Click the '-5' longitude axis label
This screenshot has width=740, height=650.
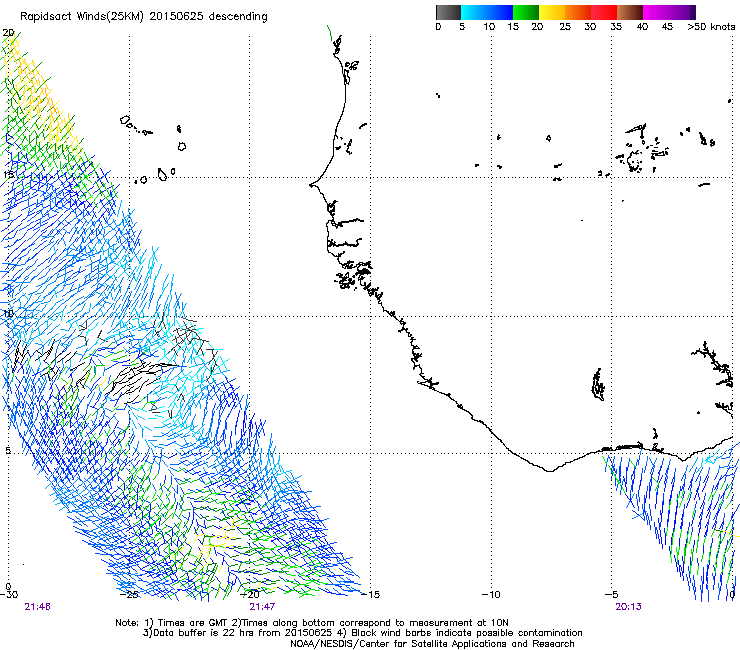tap(612, 594)
